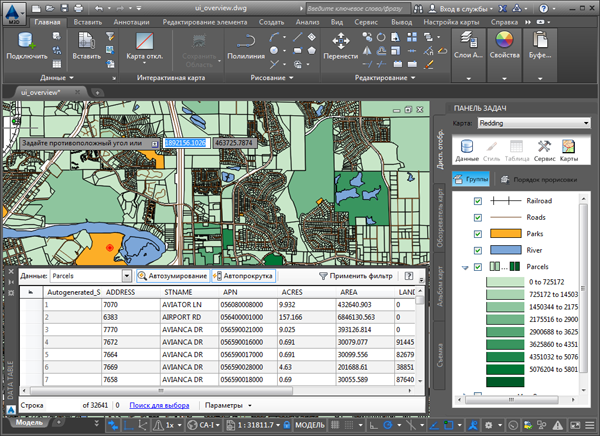Click the orange Parks color swatch
Image resolution: width=600 pixels, height=436 pixels.
pos(506,233)
